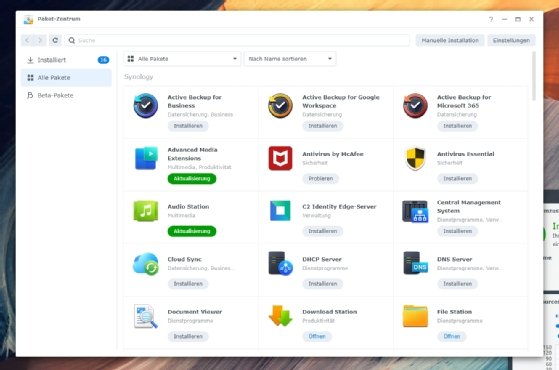The width and height of the screenshot is (559, 370).
Task: Click the Active Backup for Business icon
Action: (x=146, y=106)
